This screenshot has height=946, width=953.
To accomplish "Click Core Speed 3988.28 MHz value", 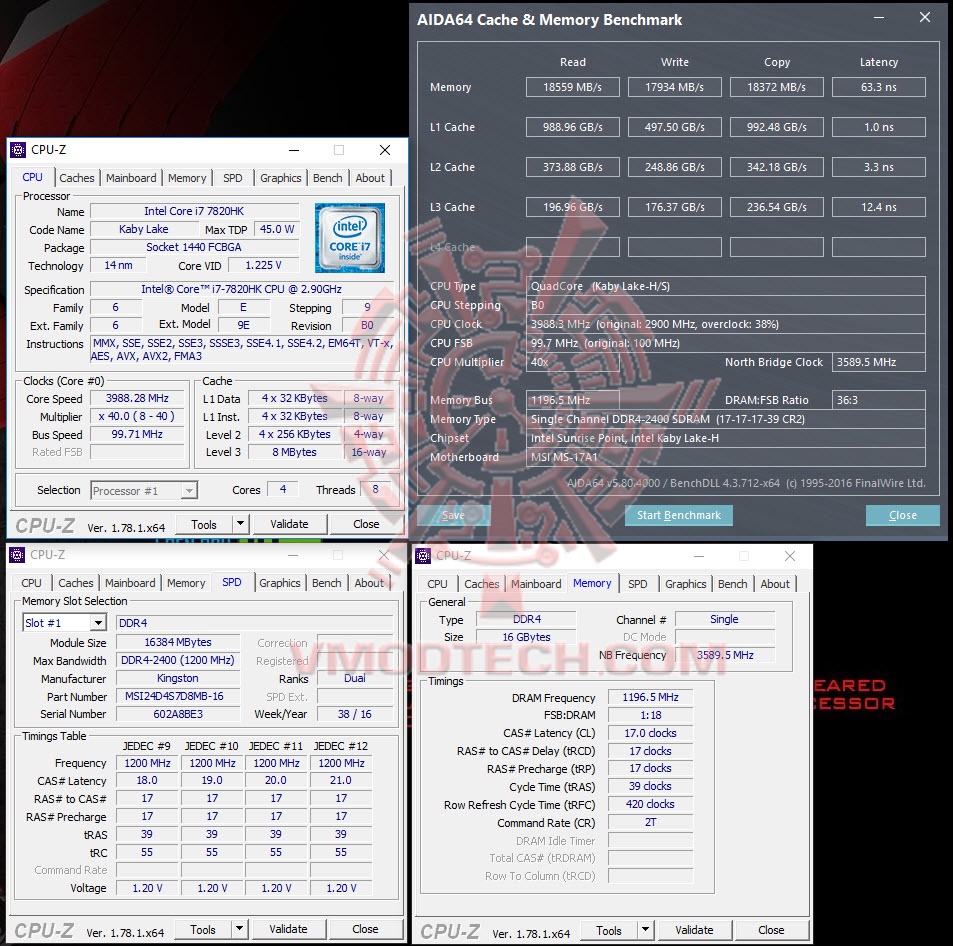I will 137,398.
